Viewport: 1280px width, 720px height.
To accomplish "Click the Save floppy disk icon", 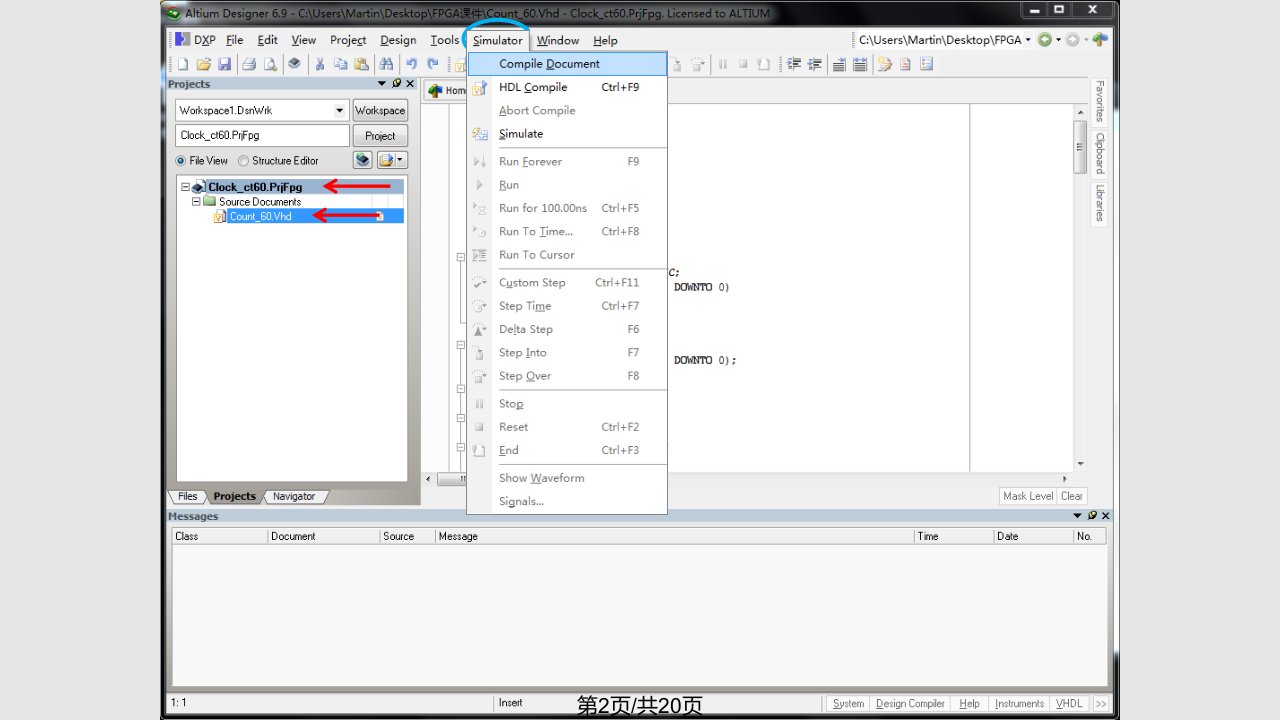I will 224,64.
